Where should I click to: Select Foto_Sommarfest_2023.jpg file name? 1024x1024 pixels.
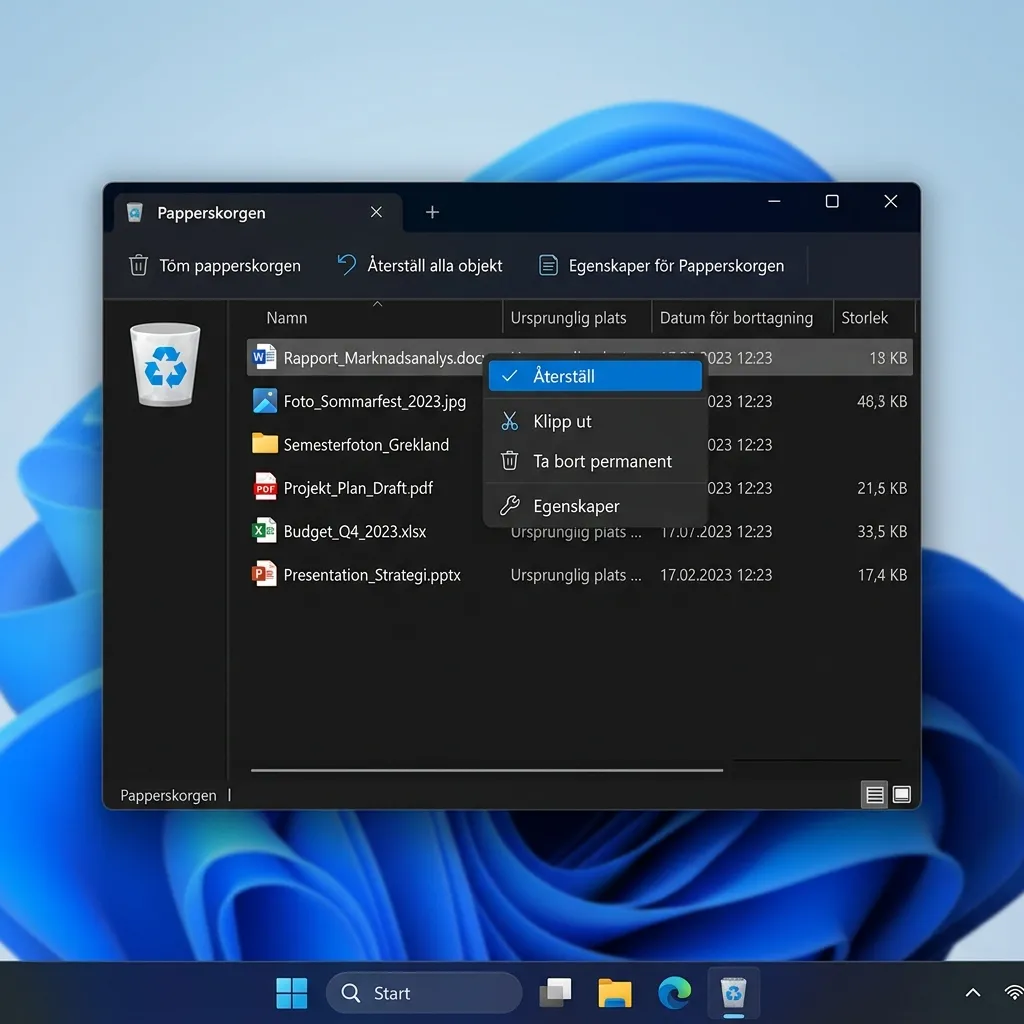[375, 401]
